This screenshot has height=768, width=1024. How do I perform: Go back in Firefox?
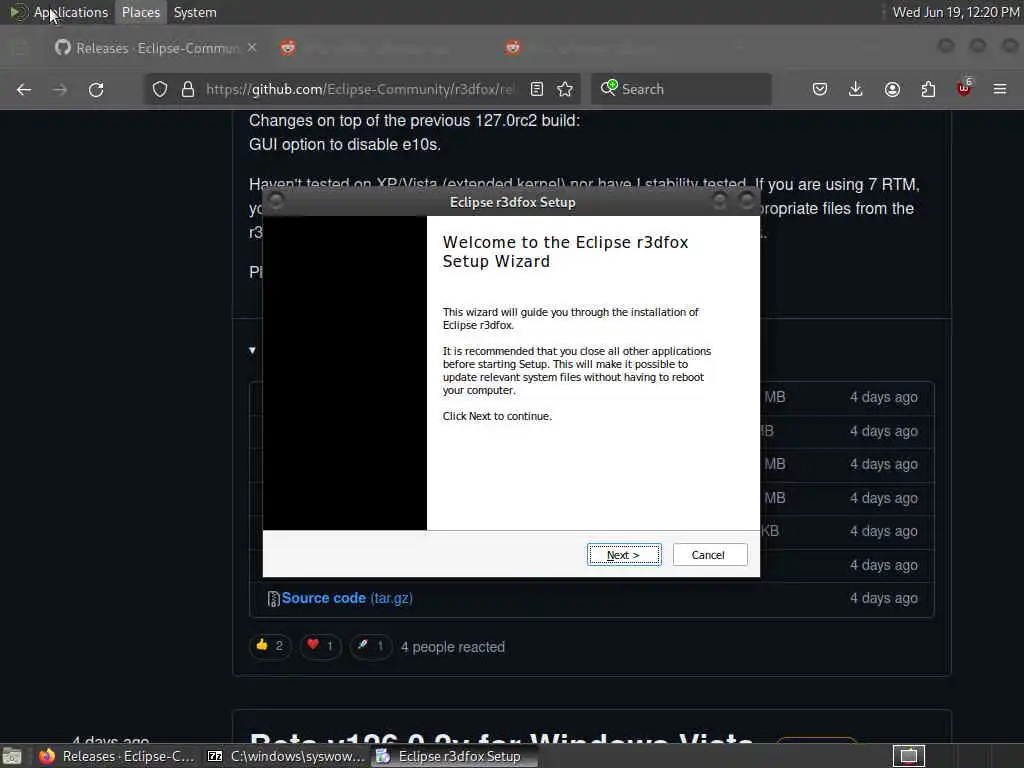[x=24, y=89]
